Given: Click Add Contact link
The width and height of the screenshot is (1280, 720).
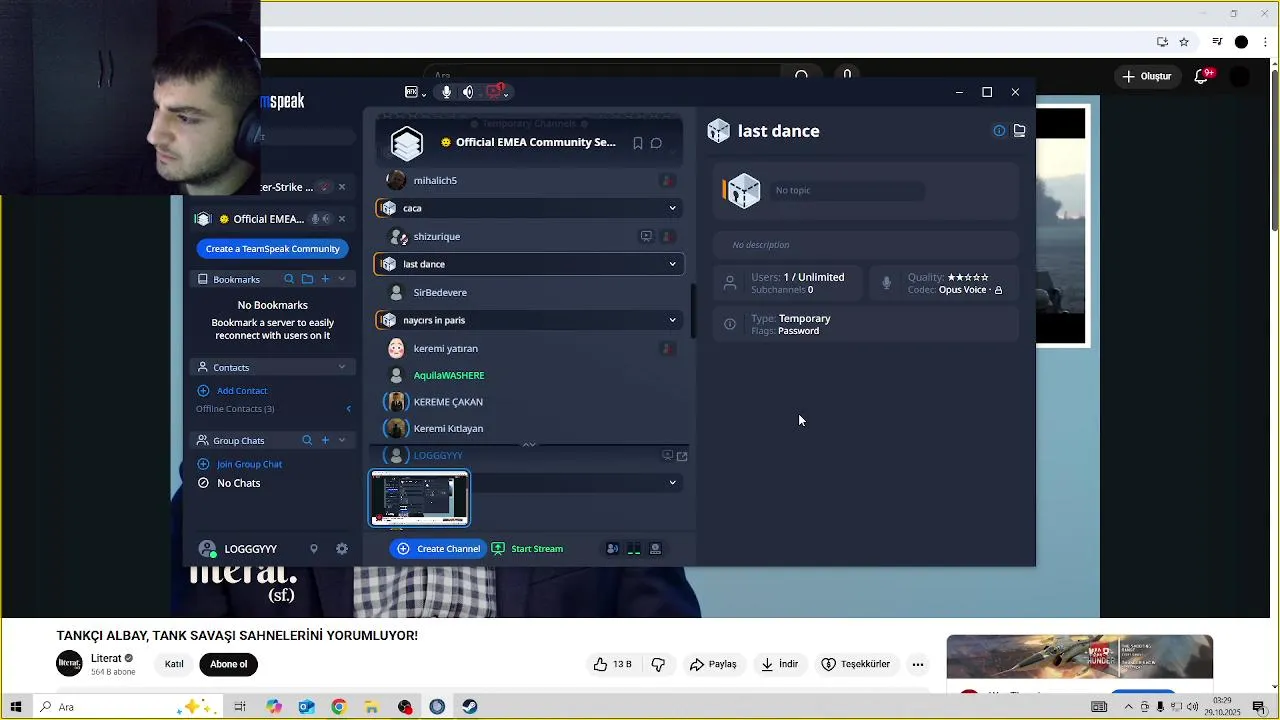Looking at the screenshot, I should pos(242,391).
